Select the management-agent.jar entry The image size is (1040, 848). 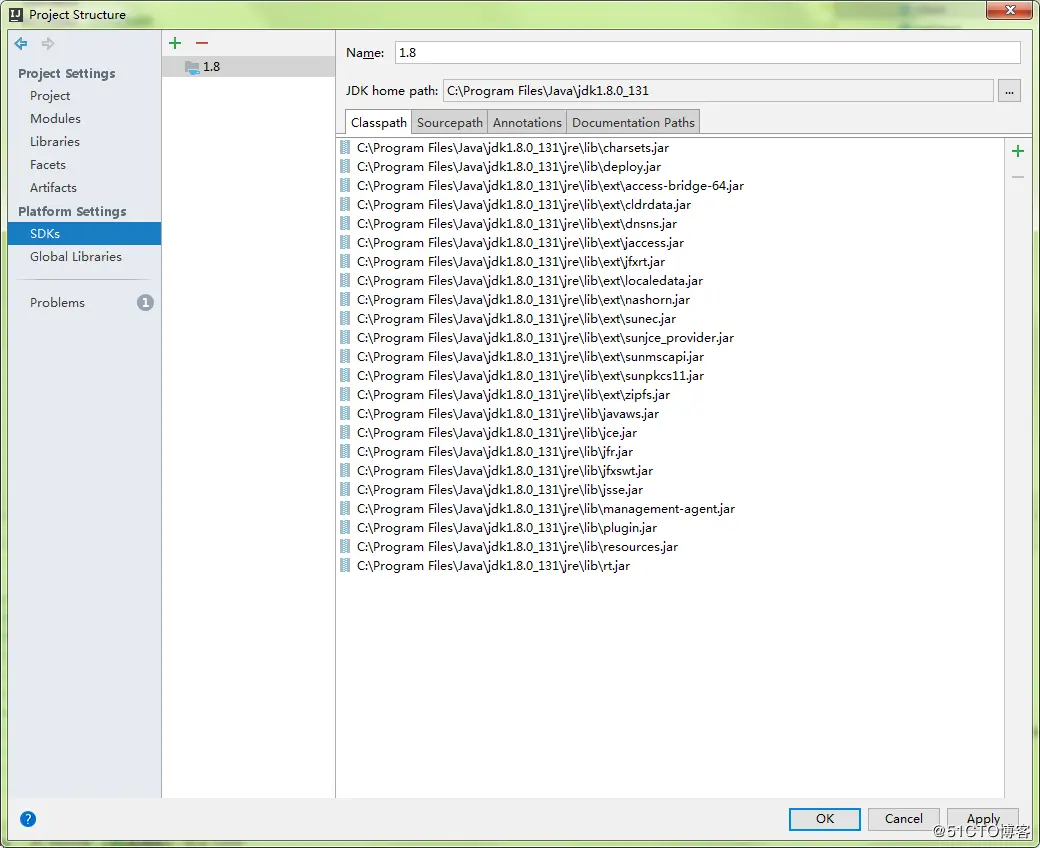[670, 509]
